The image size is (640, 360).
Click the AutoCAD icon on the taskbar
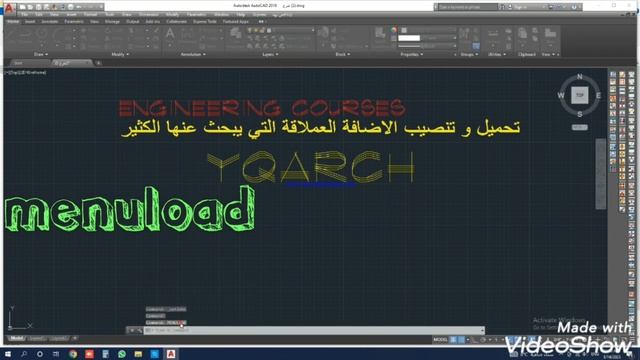coord(171,354)
